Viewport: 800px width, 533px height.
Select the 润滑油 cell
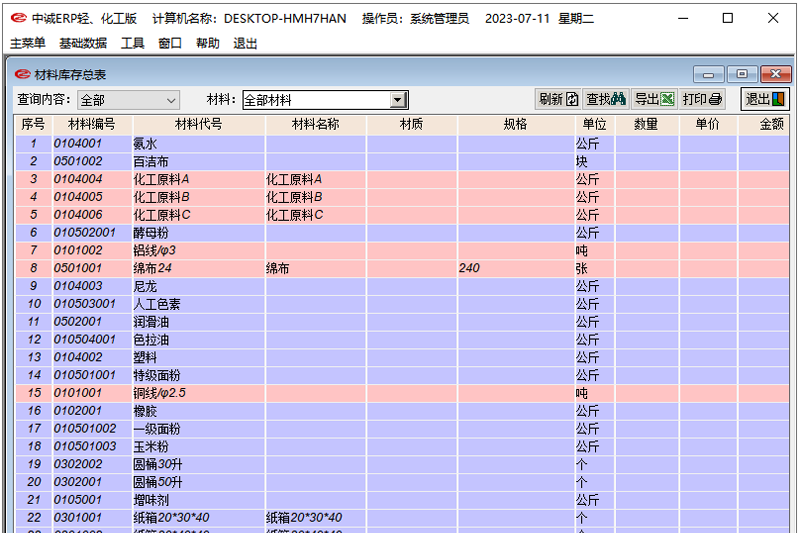click(x=198, y=322)
